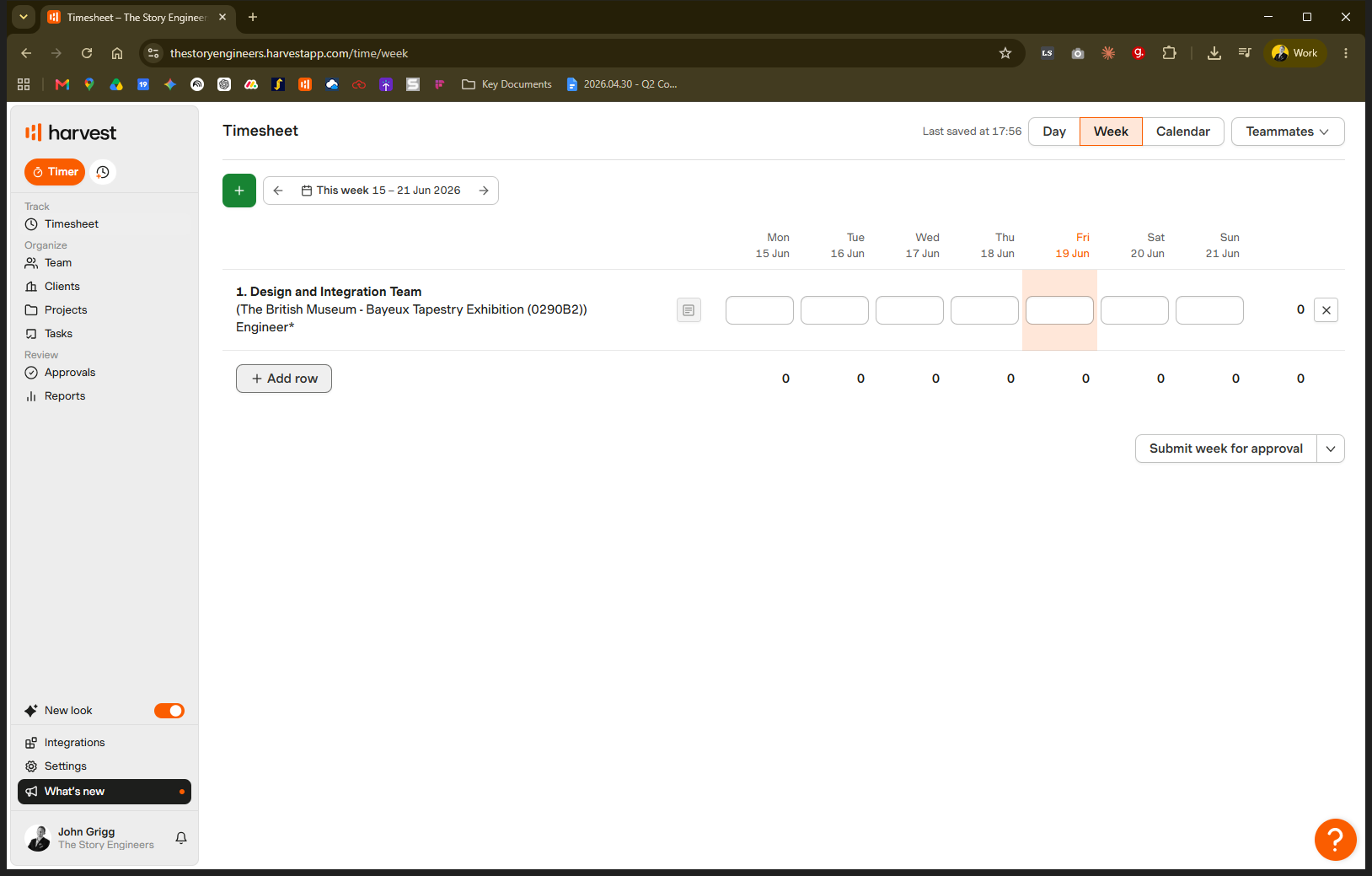The image size is (1372, 876).
Task: Click Sunday 21 Jun hours field
Action: coord(1209,310)
